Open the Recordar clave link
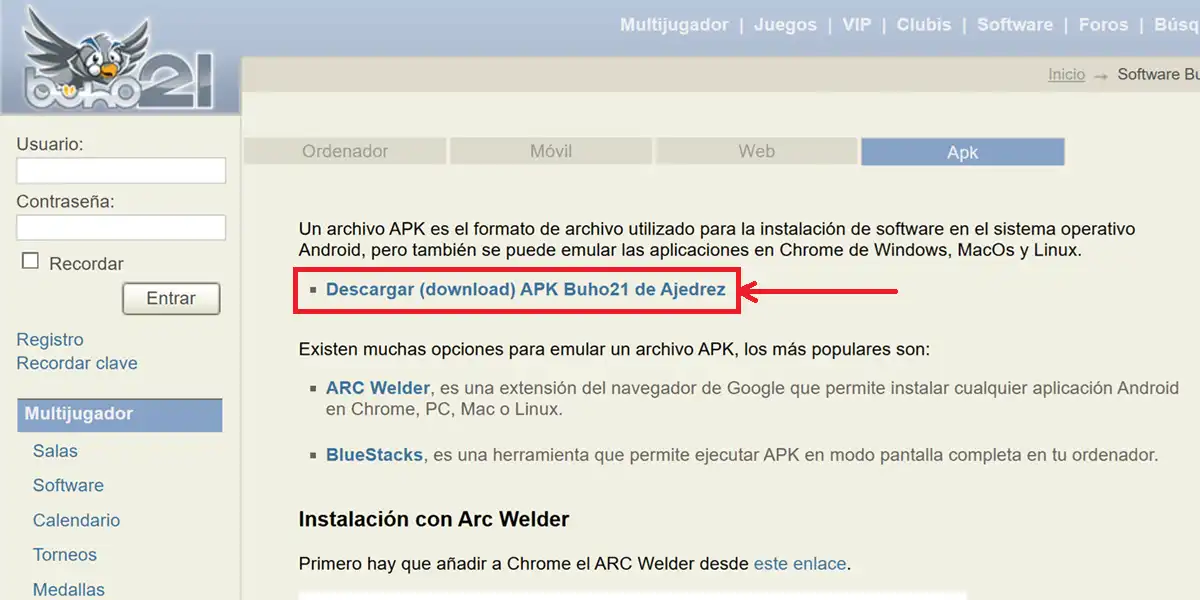This screenshot has width=1200, height=600. 77,363
